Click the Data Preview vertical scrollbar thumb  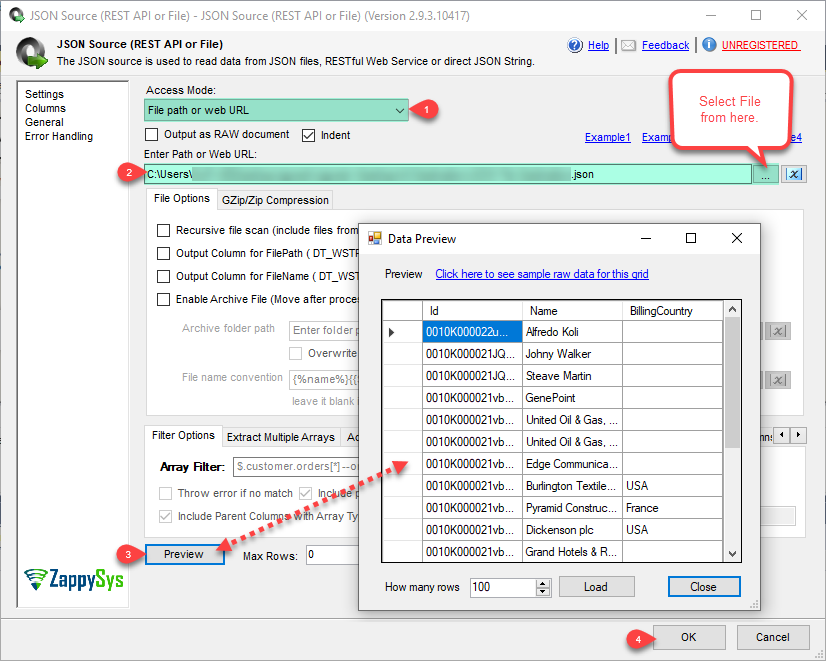(732, 383)
